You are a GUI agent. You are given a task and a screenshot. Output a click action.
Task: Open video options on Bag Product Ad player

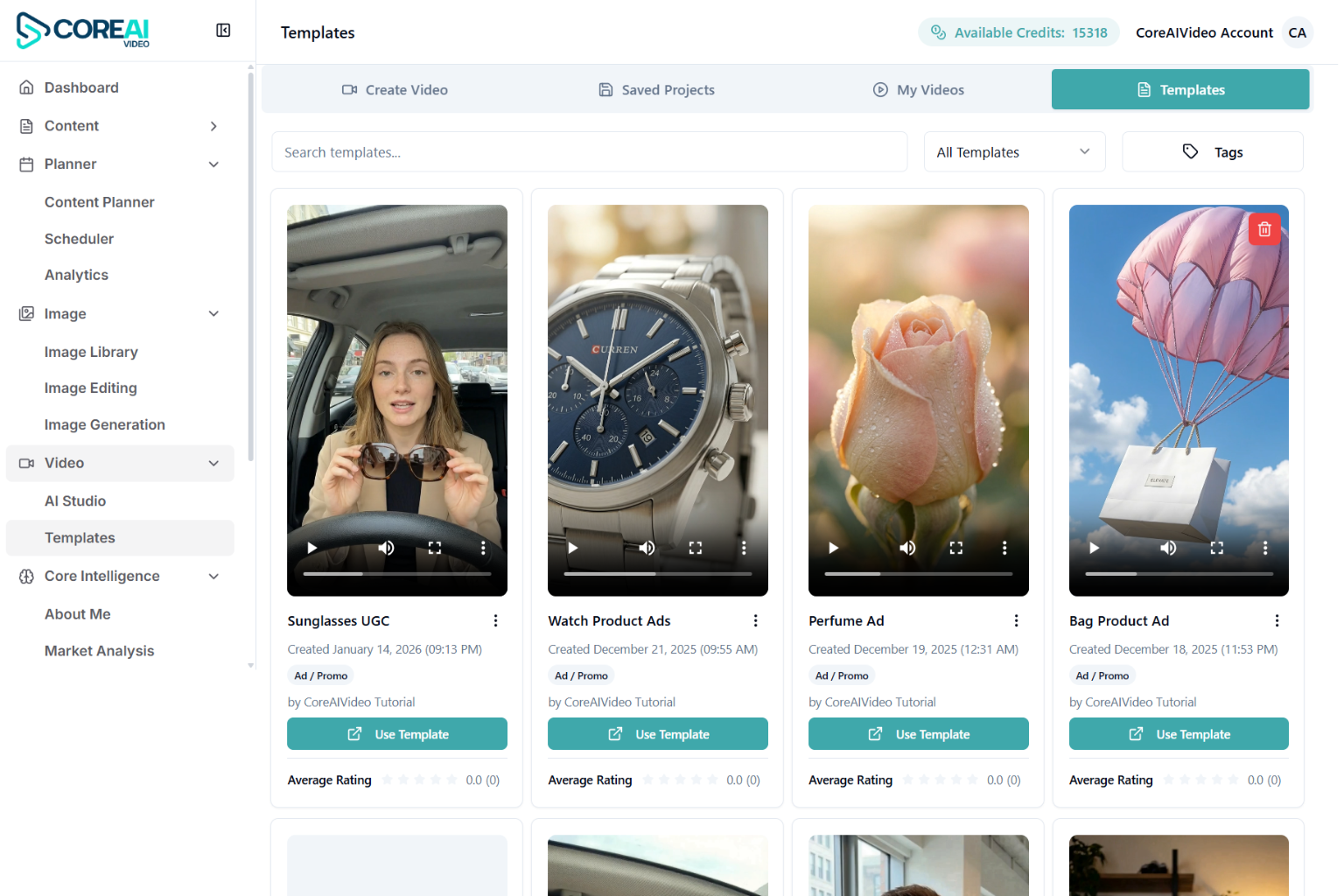click(x=1264, y=548)
